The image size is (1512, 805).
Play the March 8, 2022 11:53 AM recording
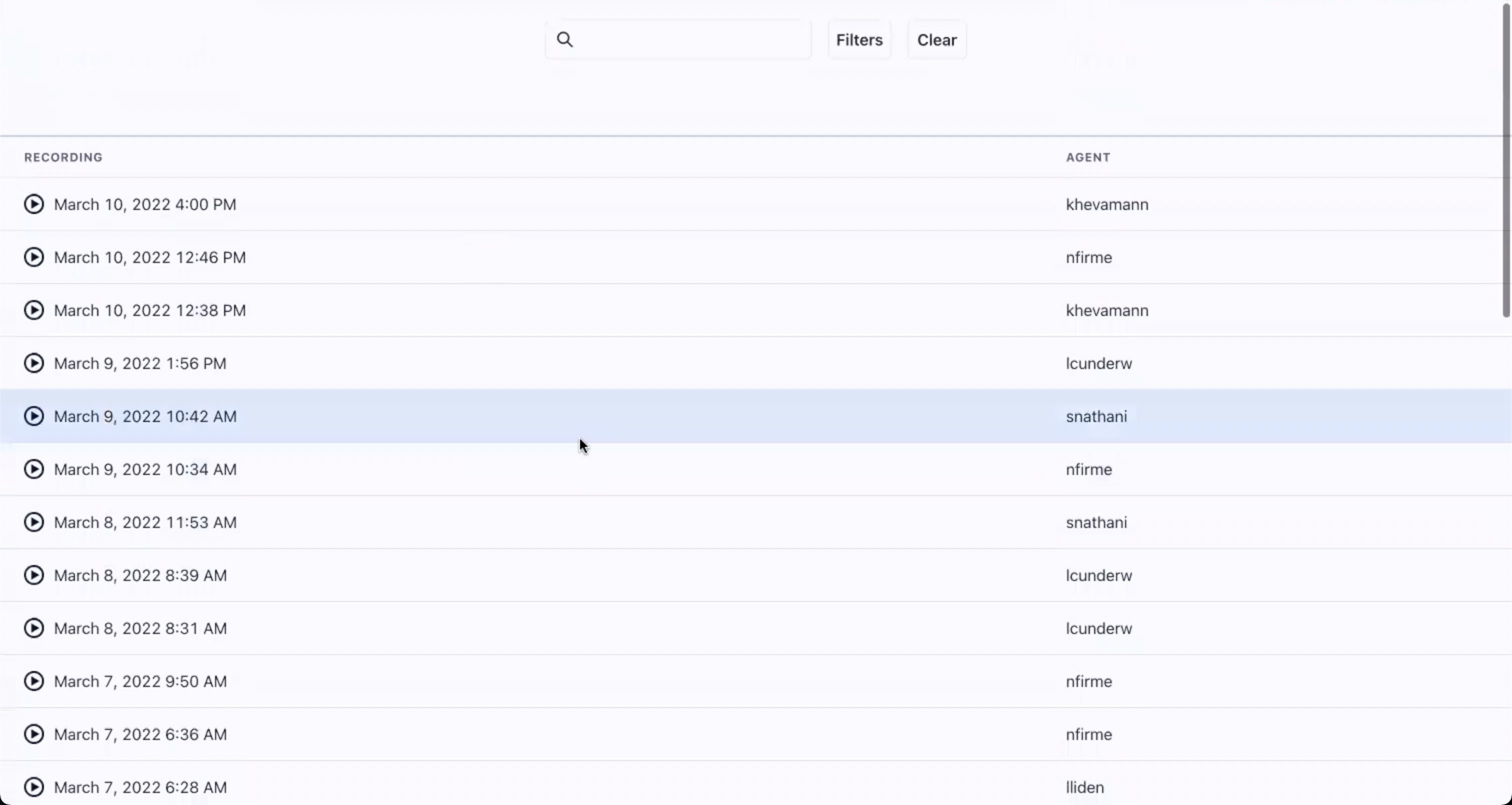34,522
